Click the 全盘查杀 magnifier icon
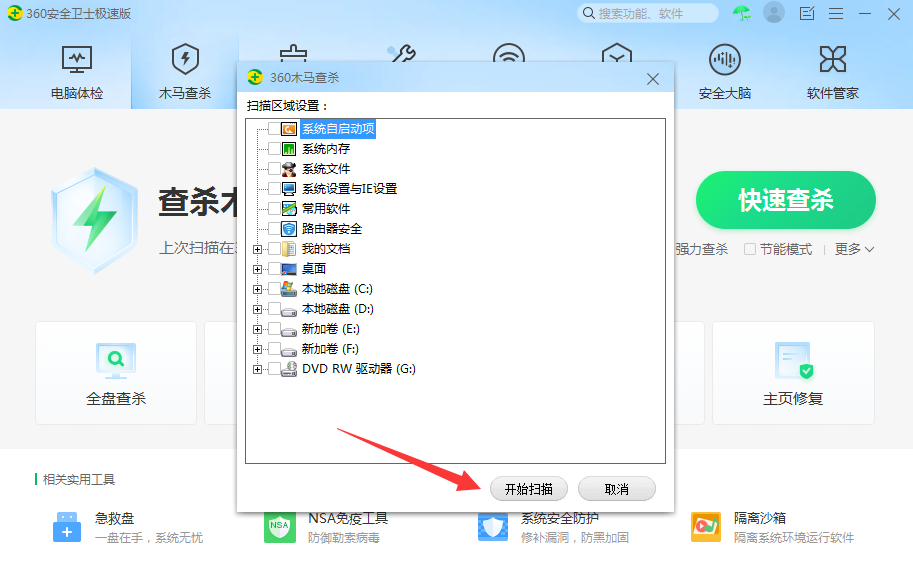 (x=116, y=360)
